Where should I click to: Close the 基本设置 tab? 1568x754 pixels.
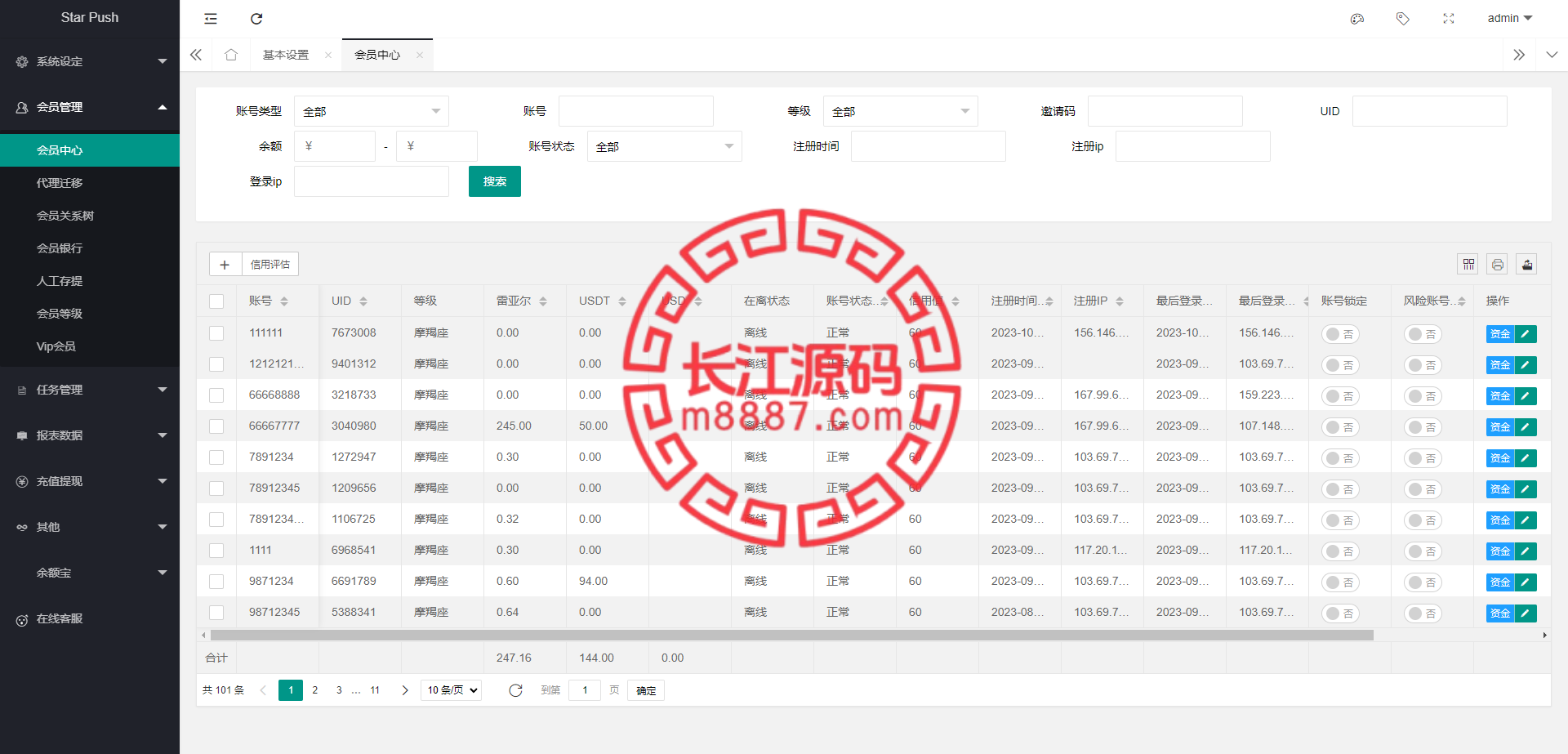328,56
